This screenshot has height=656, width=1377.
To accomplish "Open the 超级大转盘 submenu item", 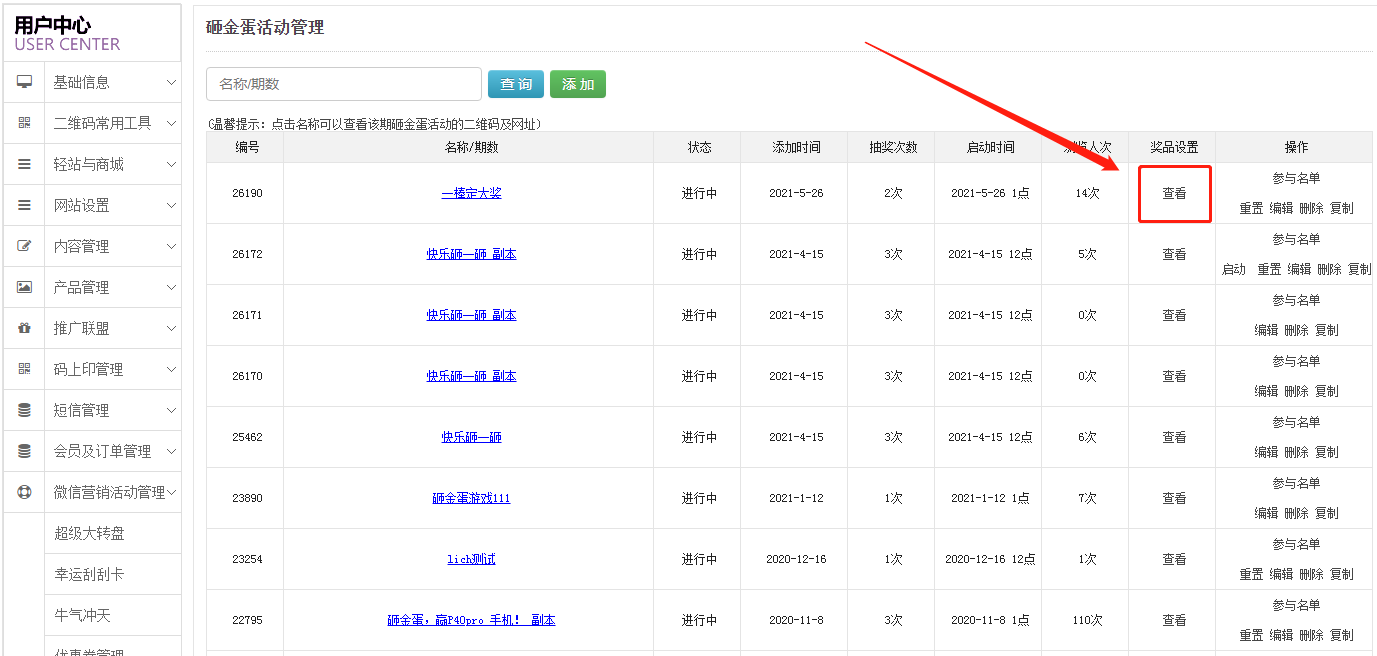I will (90, 533).
